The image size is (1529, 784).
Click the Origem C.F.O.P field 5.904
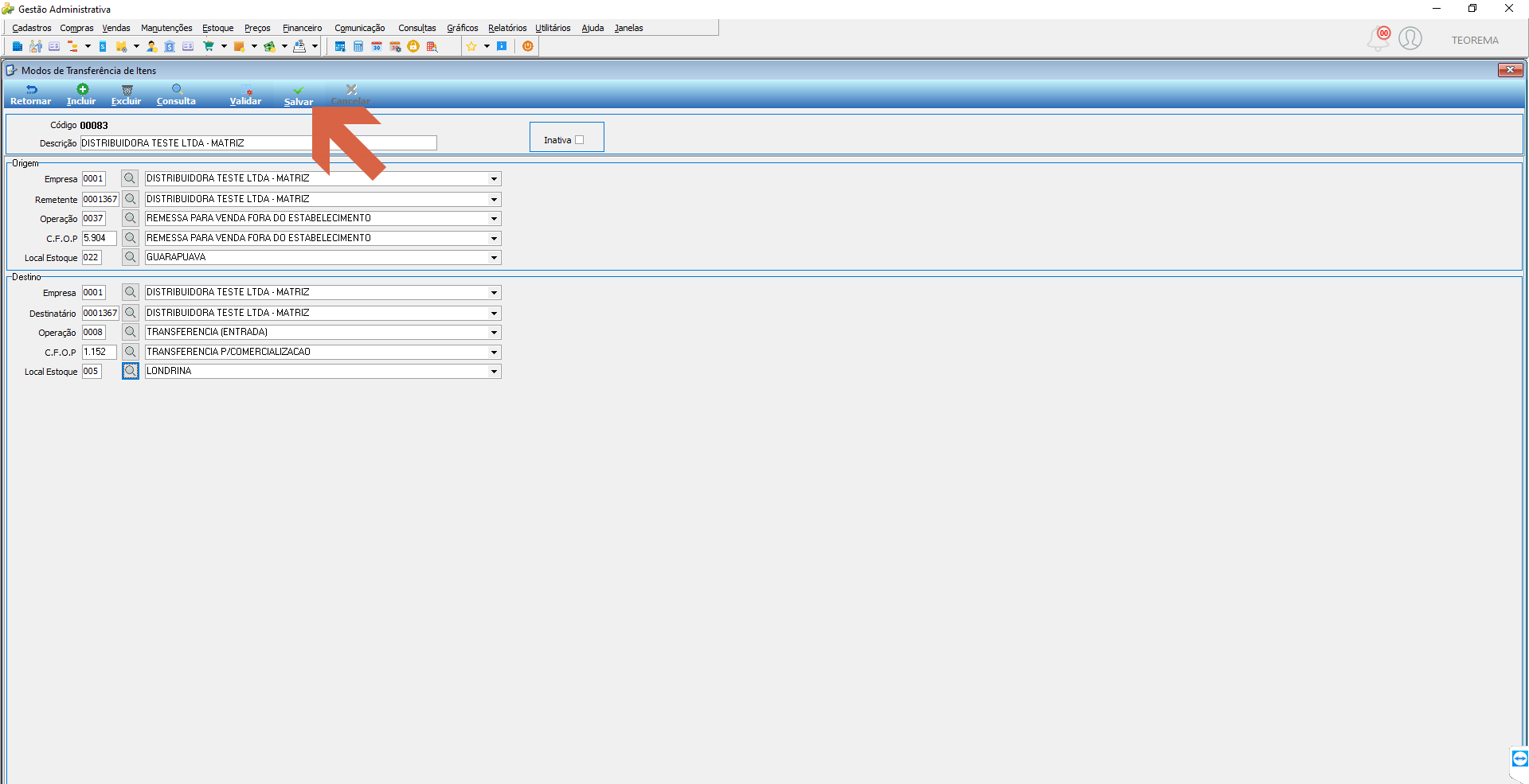pyautogui.click(x=100, y=238)
